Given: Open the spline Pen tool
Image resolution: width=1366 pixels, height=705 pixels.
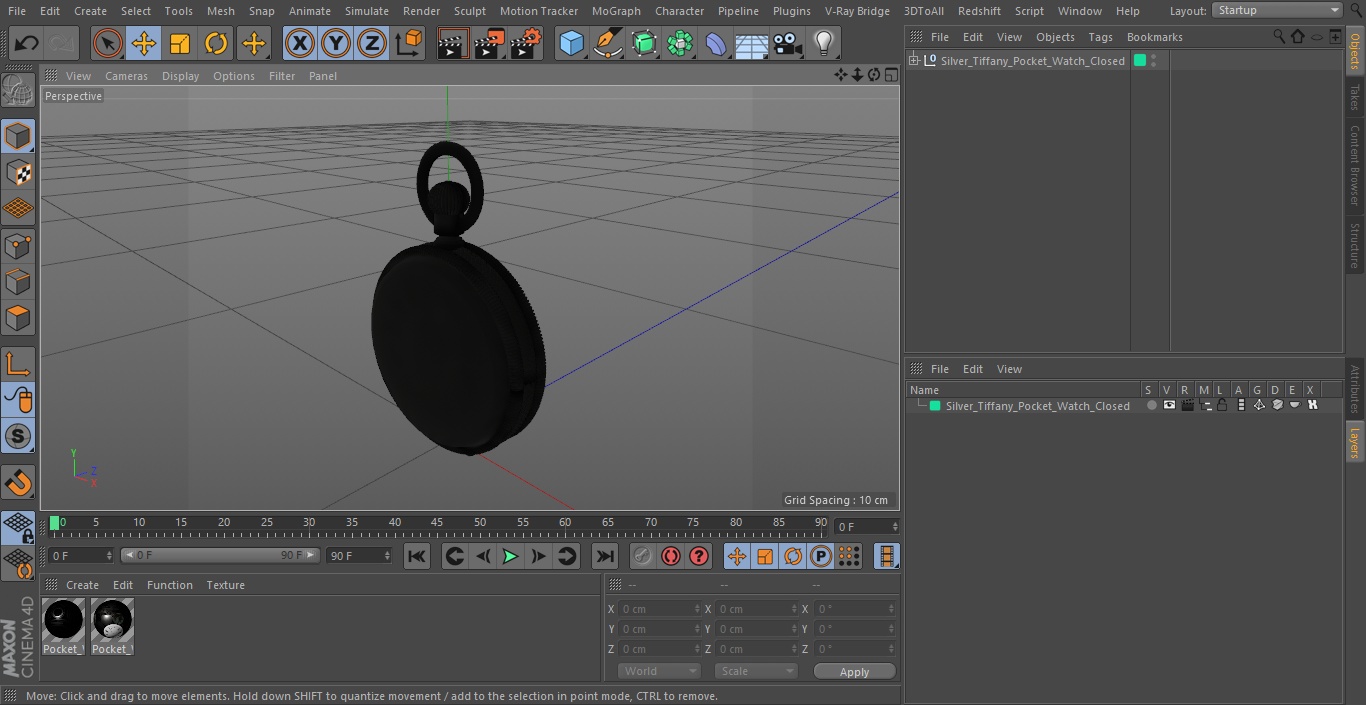Looking at the screenshot, I should [607, 43].
